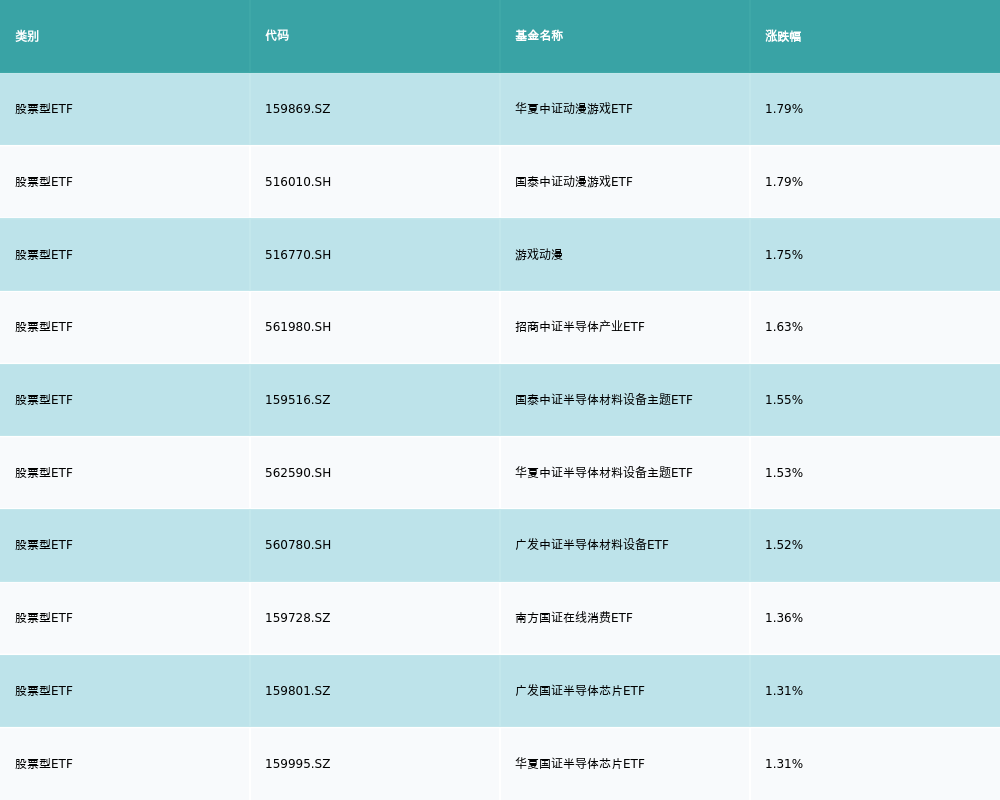Screen dimensions: 1000x800
Task: Click 股票型ETF in the 159516.SZ row
Action: click(44, 400)
